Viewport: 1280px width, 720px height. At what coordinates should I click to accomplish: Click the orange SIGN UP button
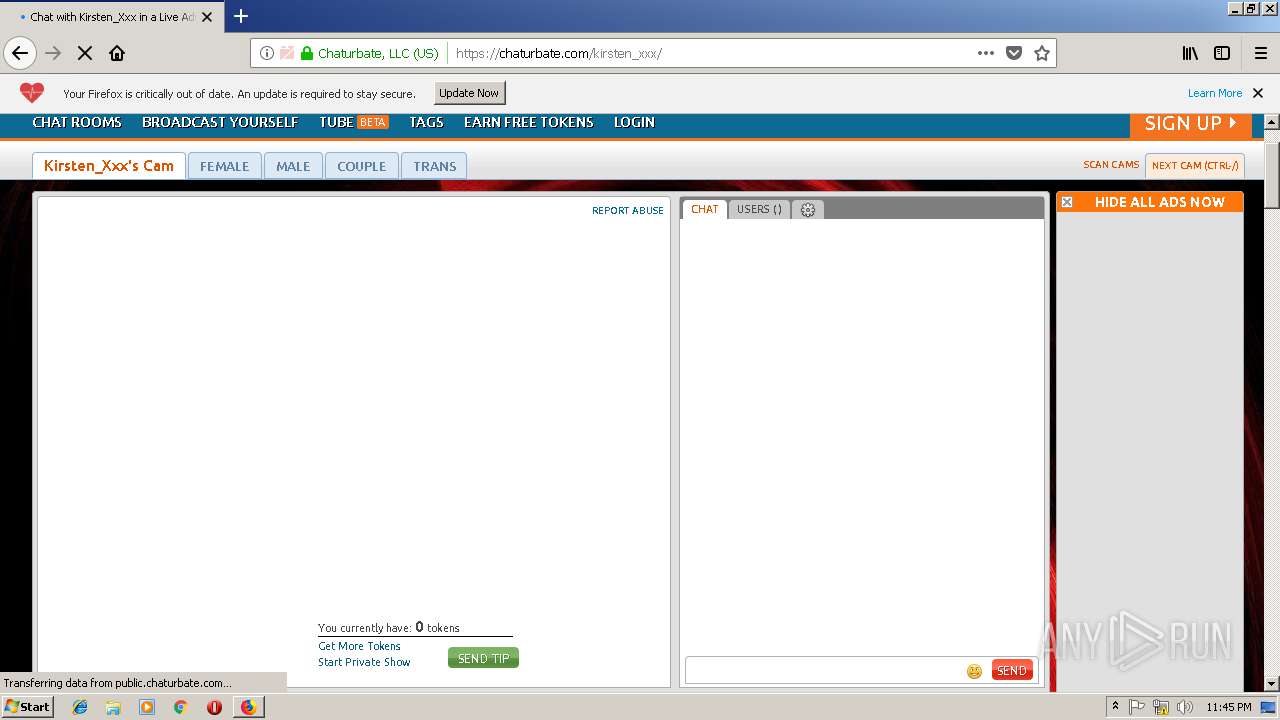tap(1191, 124)
